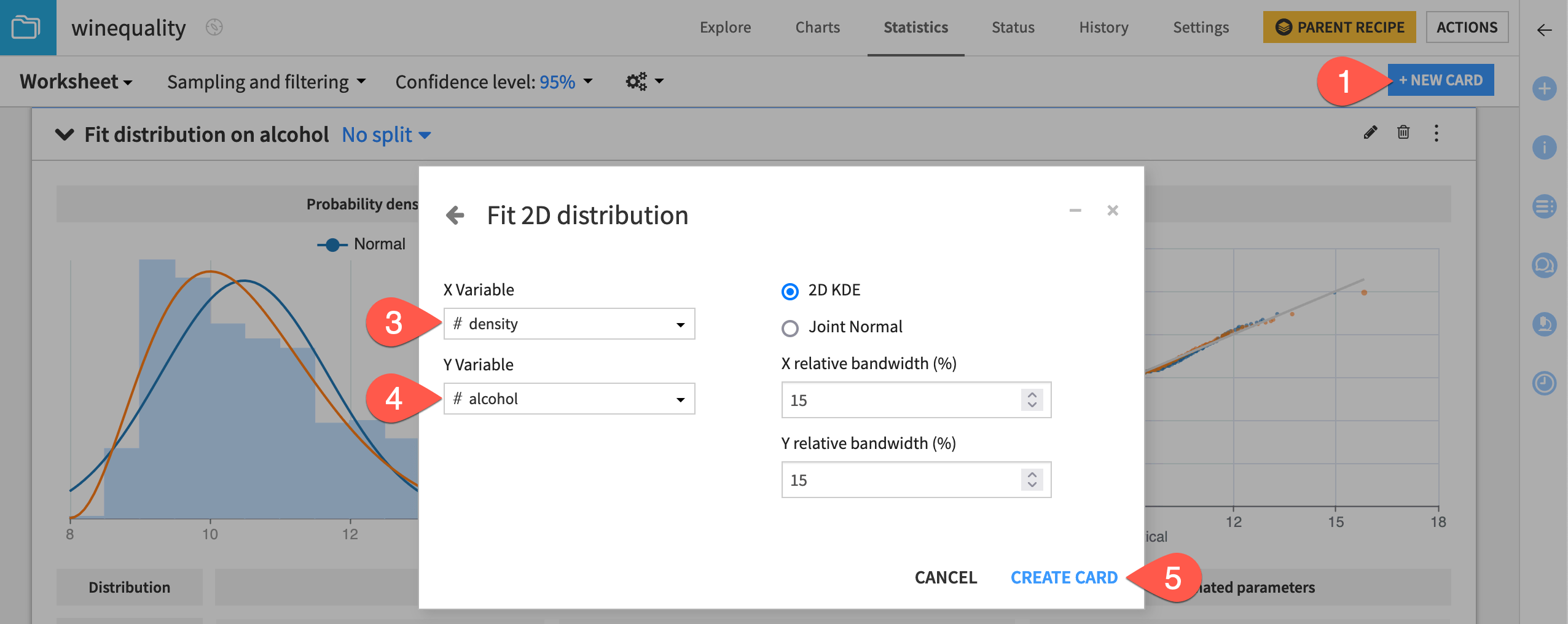Switch to the Charts tab
Screen dimensions: 1568x624
click(x=817, y=27)
